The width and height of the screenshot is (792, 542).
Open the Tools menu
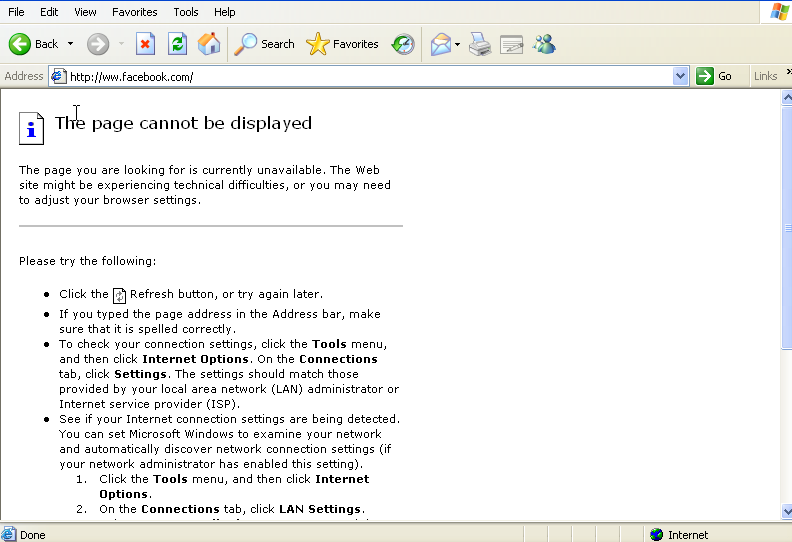click(186, 12)
